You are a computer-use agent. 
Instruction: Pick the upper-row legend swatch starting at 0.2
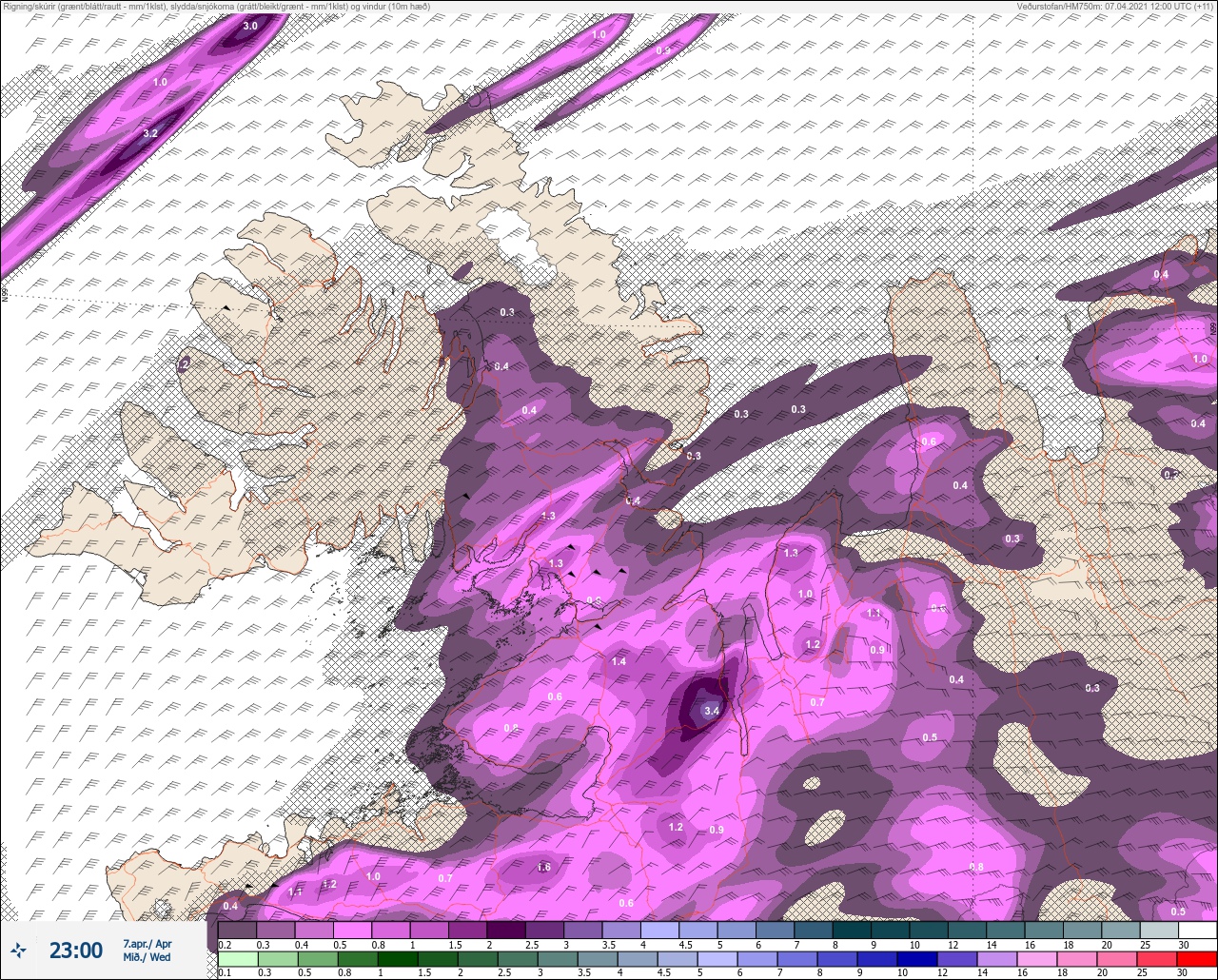click(237, 930)
